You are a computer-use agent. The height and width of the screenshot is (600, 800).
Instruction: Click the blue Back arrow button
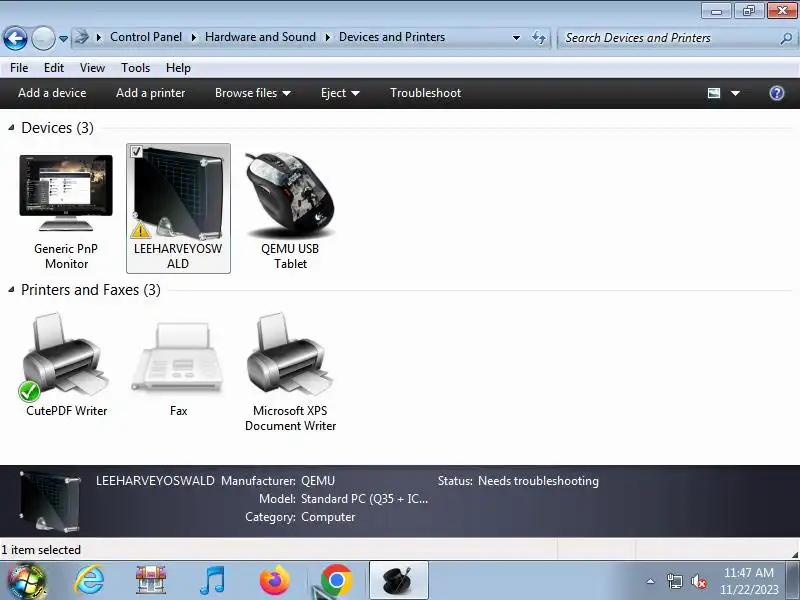click(x=15, y=38)
